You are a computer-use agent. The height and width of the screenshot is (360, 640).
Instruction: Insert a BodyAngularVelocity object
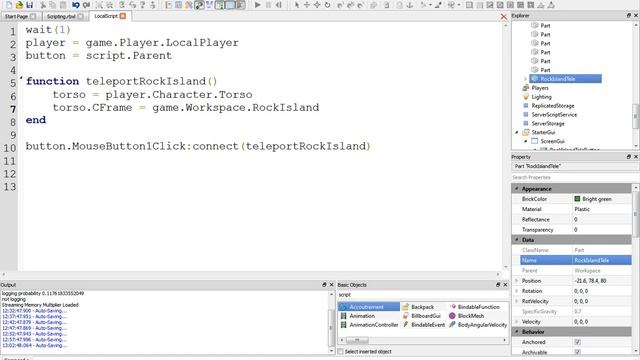pyautogui.click(x=478, y=325)
